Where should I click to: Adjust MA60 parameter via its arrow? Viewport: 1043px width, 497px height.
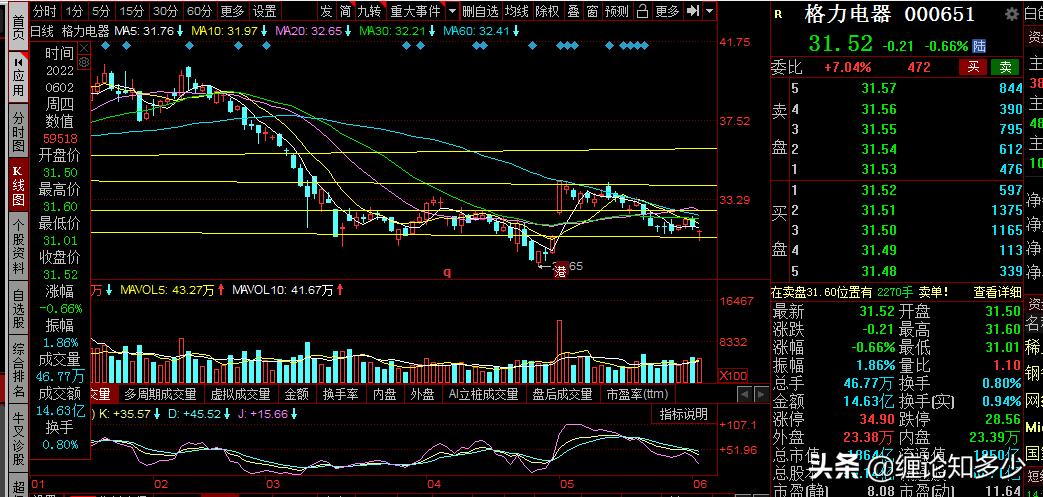tap(518, 31)
